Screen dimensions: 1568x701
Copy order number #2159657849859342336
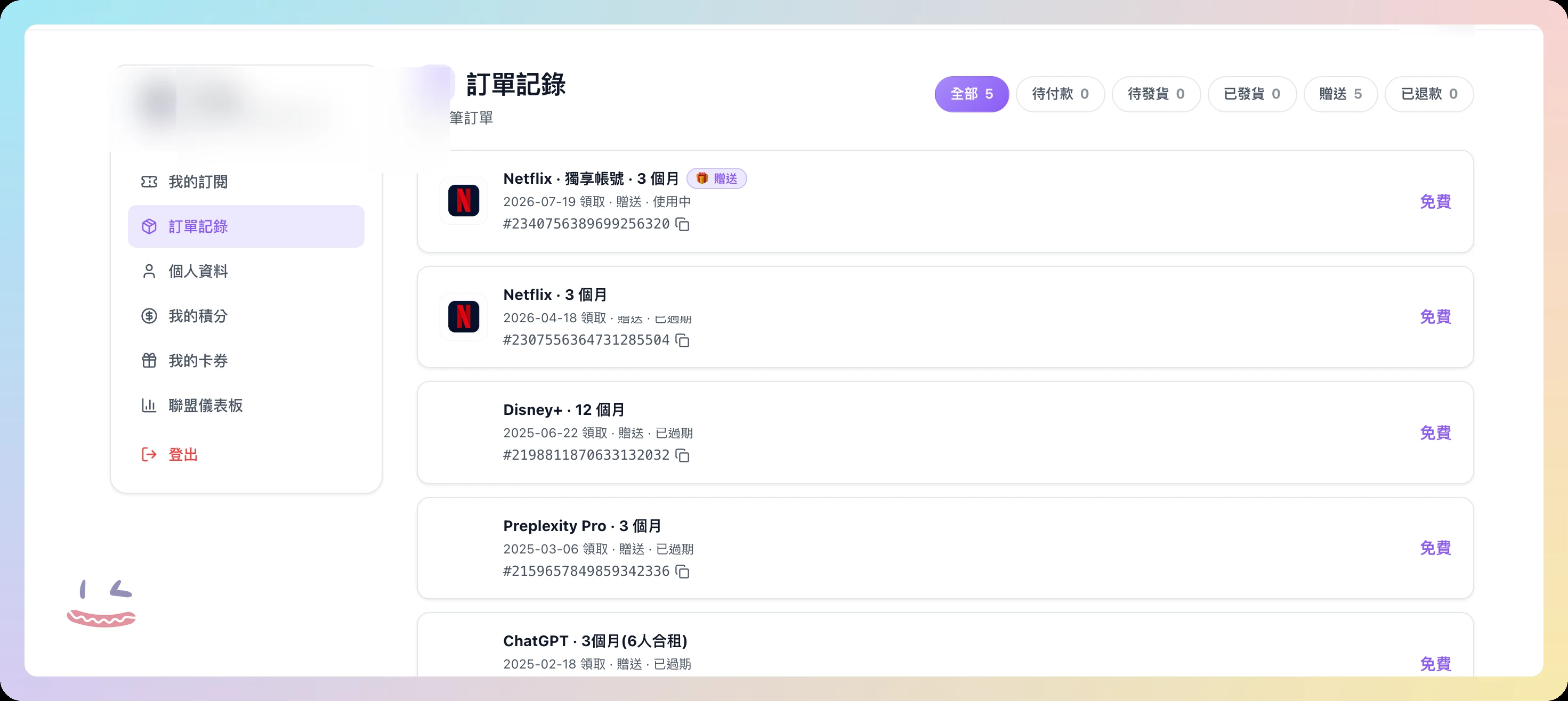point(683,572)
